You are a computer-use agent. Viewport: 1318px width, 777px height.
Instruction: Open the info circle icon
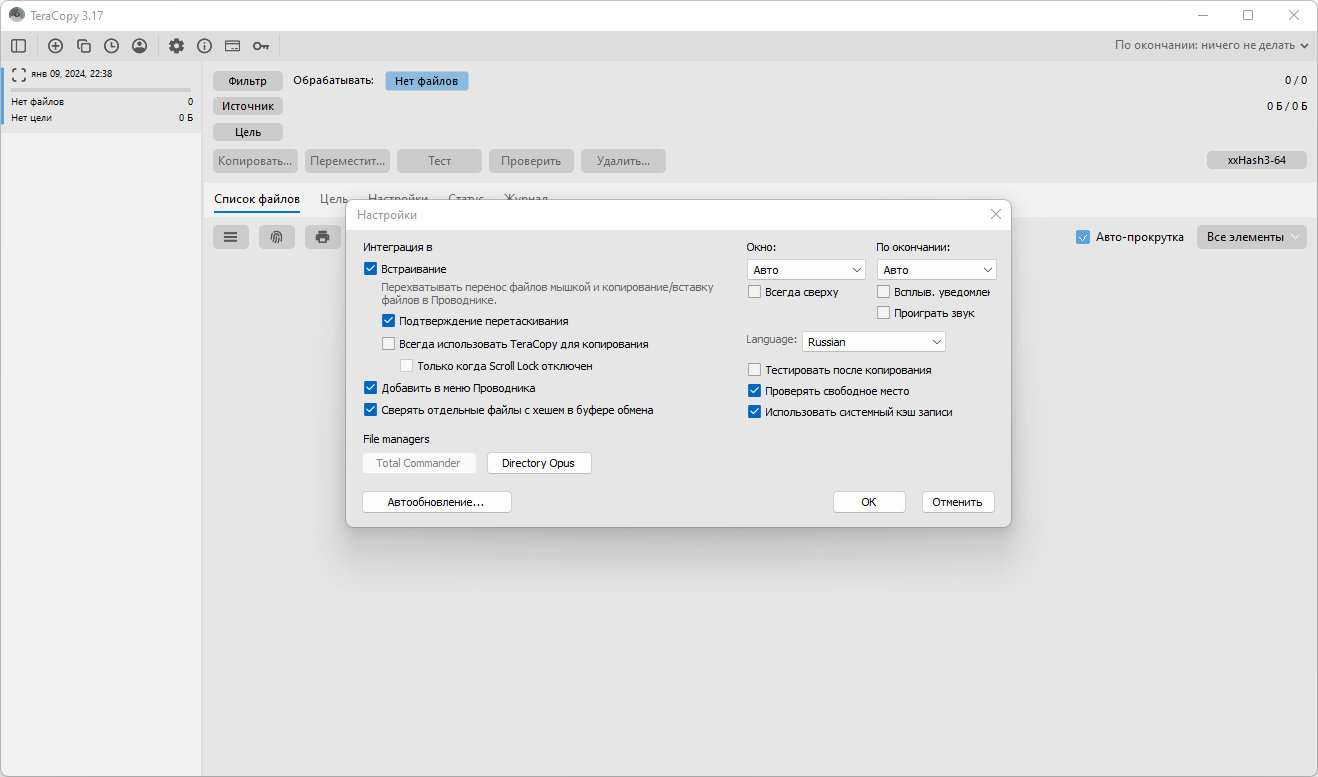(x=205, y=46)
